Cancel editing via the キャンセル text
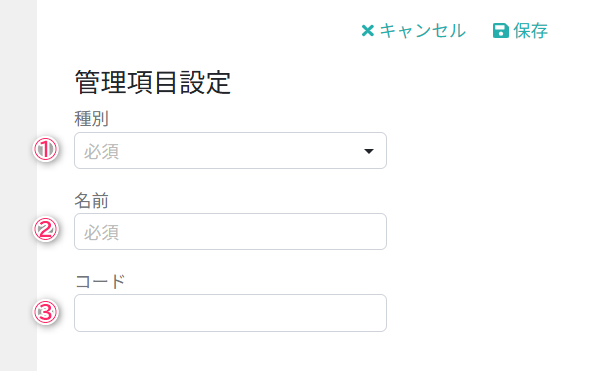 pos(423,30)
